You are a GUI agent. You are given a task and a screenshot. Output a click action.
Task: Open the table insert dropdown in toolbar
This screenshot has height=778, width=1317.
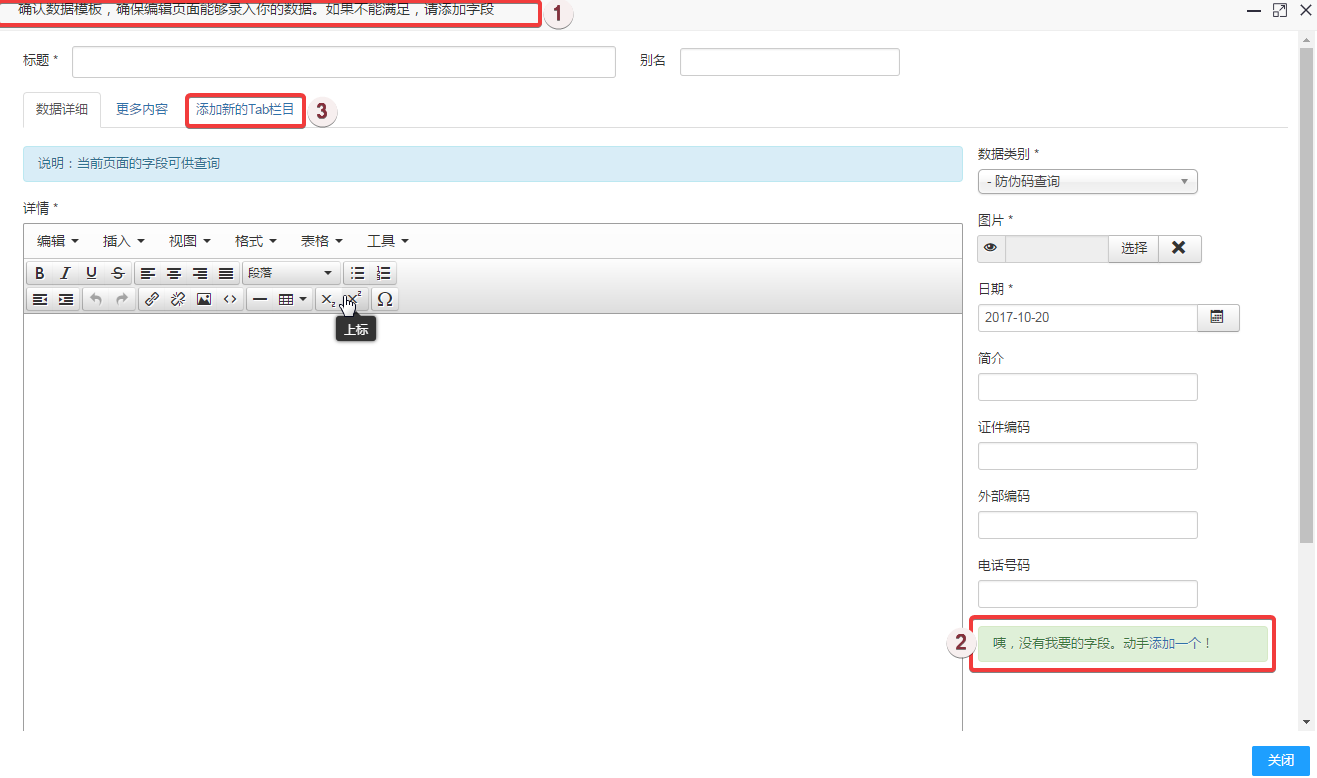(293, 299)
